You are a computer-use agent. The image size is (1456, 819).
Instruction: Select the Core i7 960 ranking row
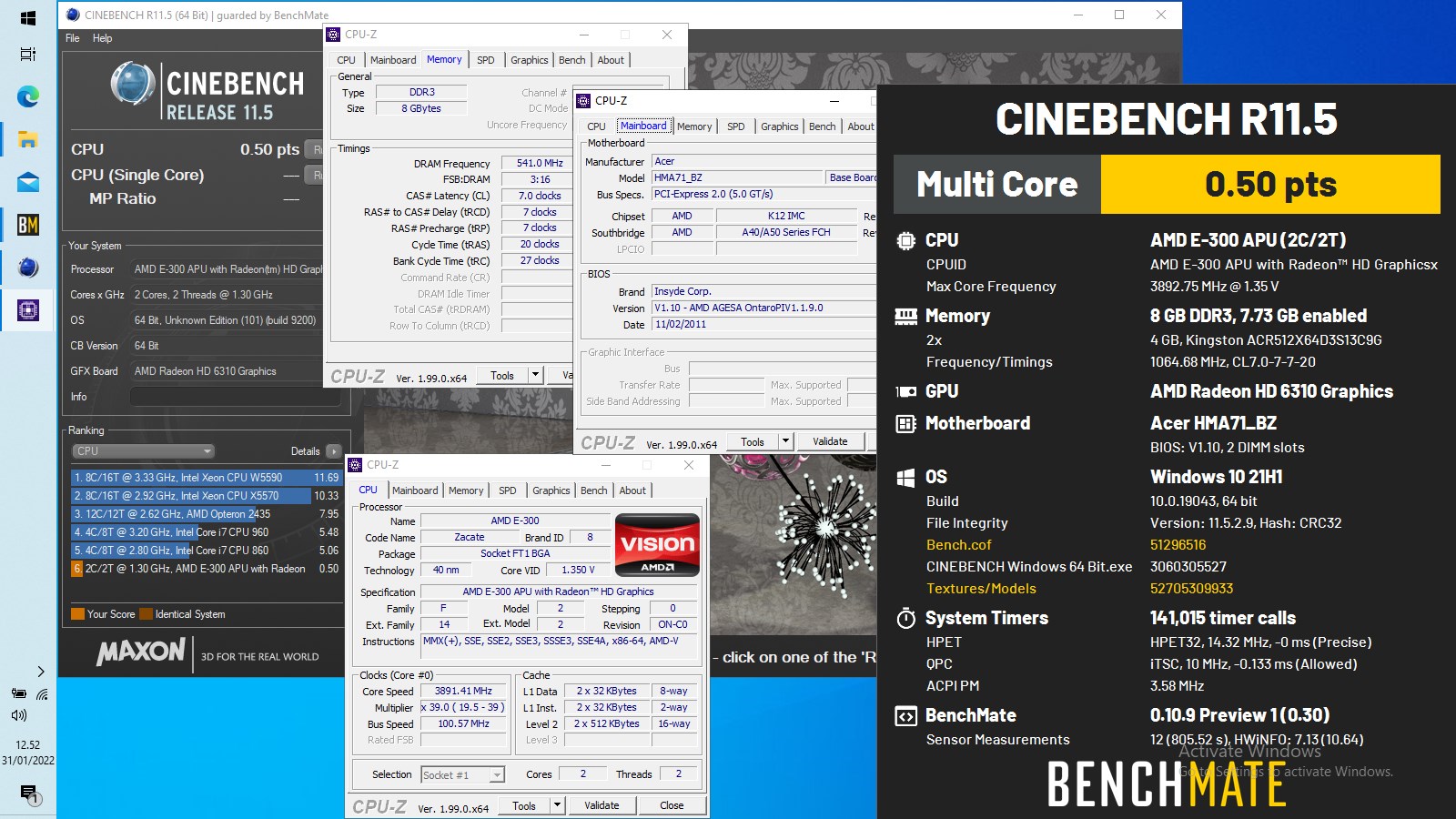coord(207,531)
